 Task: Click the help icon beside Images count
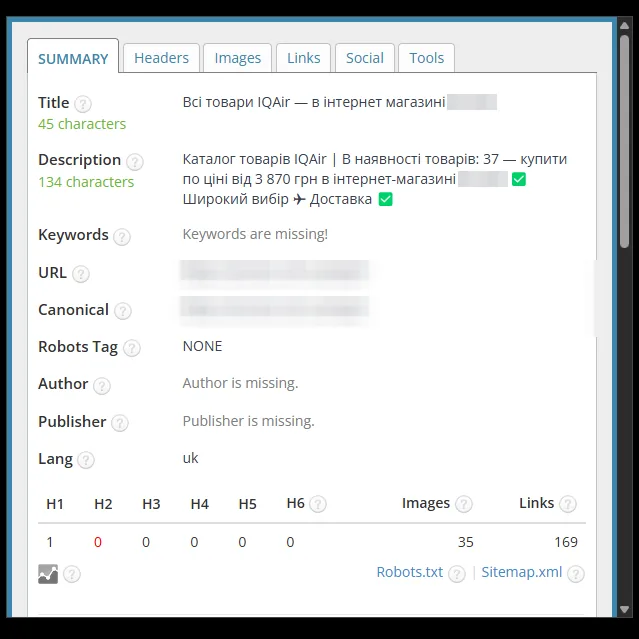click(x=464, y=504)
